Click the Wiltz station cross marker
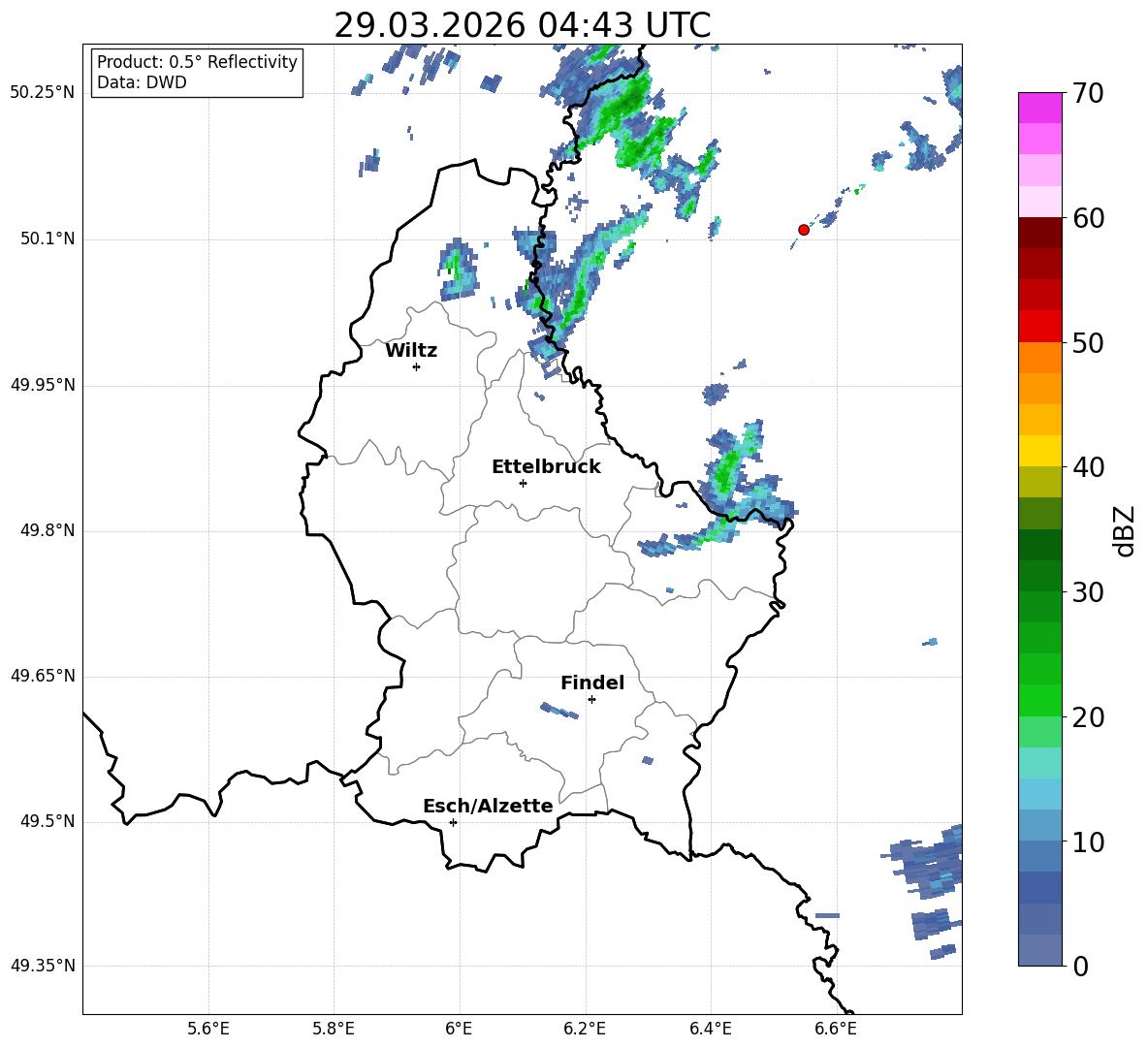The image size is (1148, 1048). point(417,366)
